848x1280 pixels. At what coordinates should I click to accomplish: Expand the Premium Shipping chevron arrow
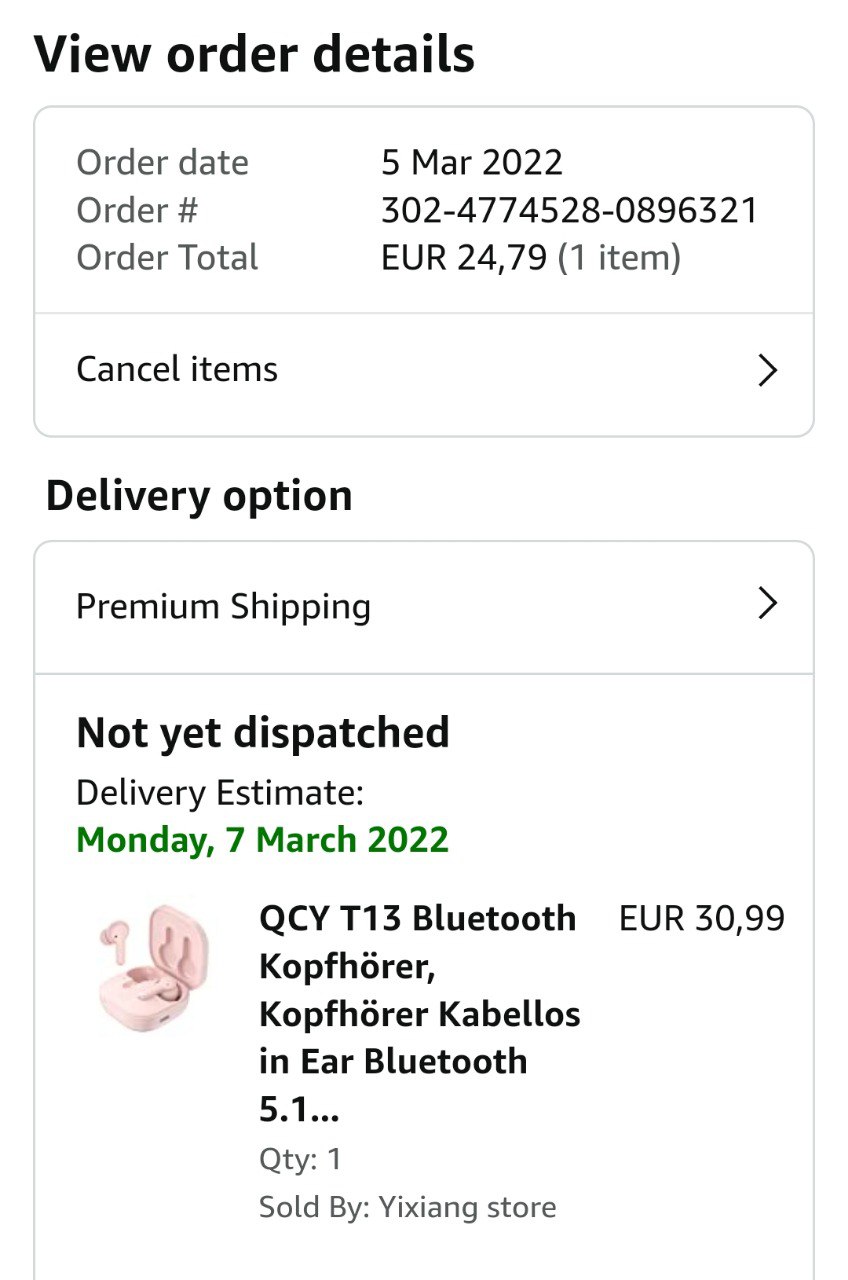tap(766, 603)
